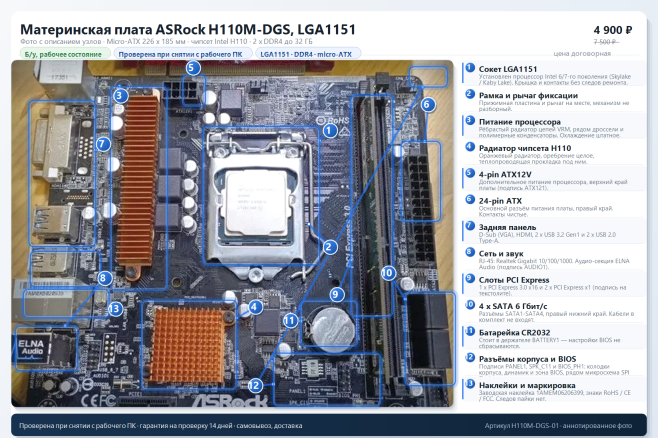Click the price '4 900 ₽'
The width and height of the screenshot is (658, 438).
point(613,30)
